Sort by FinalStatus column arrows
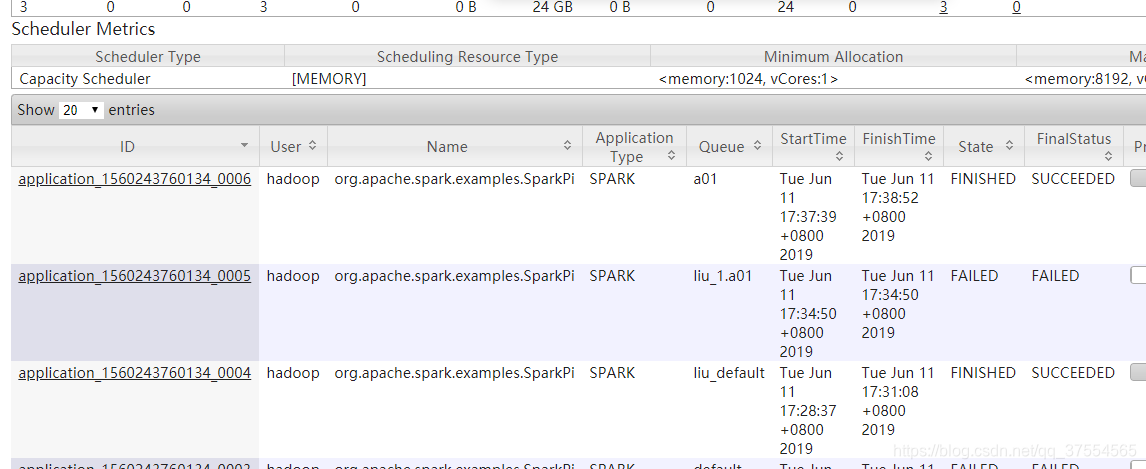Screen dimensions: 1146x469 [x=1109, y=156]
